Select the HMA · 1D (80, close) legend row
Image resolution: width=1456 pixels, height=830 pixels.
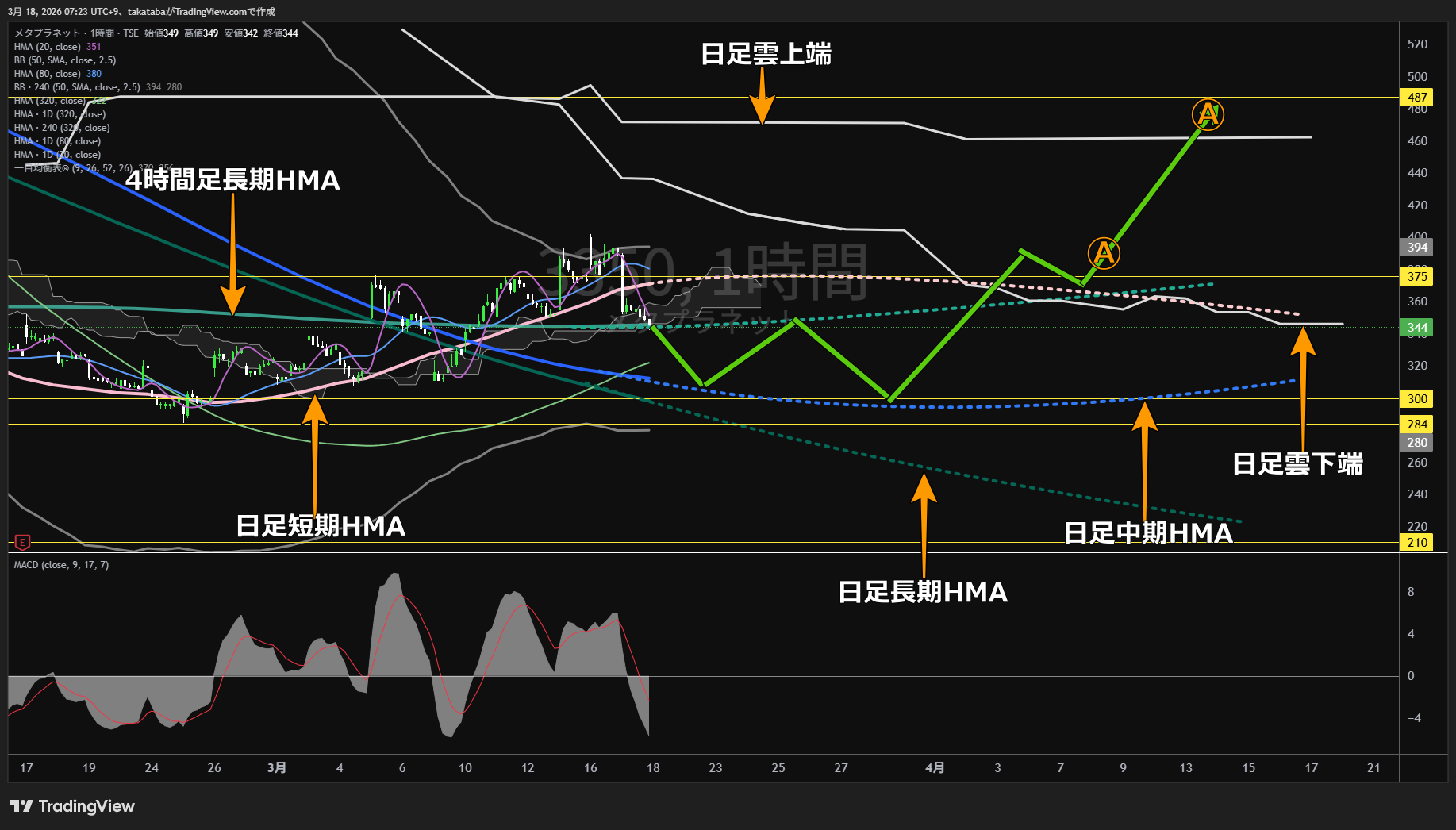click(x=57, y=141)
